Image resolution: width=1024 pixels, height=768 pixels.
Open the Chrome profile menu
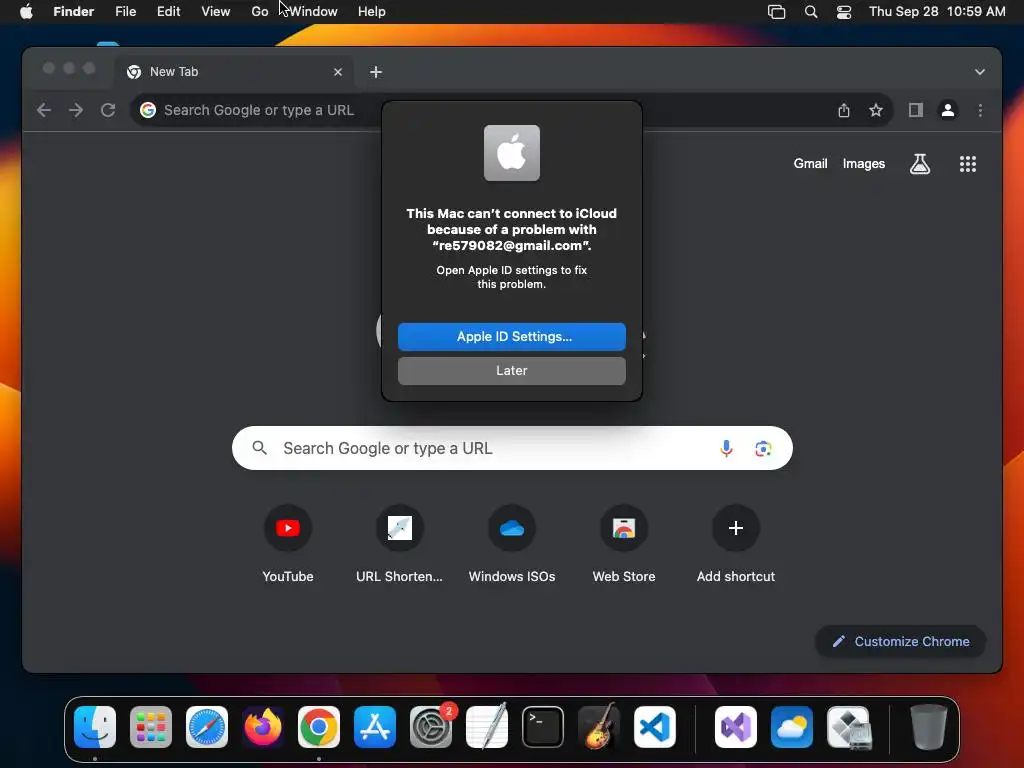coord(948,110)
